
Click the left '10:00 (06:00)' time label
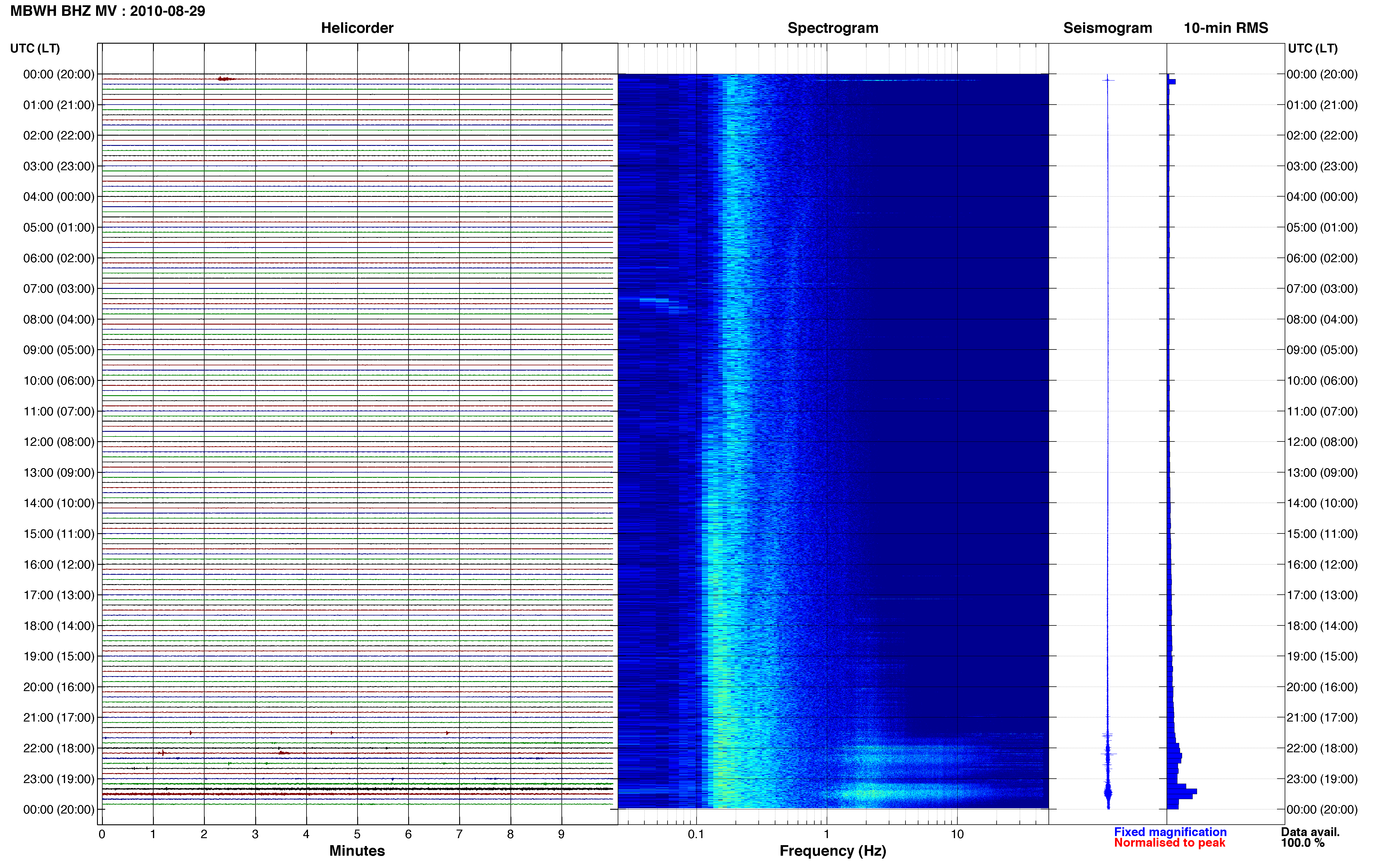pos(59,381)
